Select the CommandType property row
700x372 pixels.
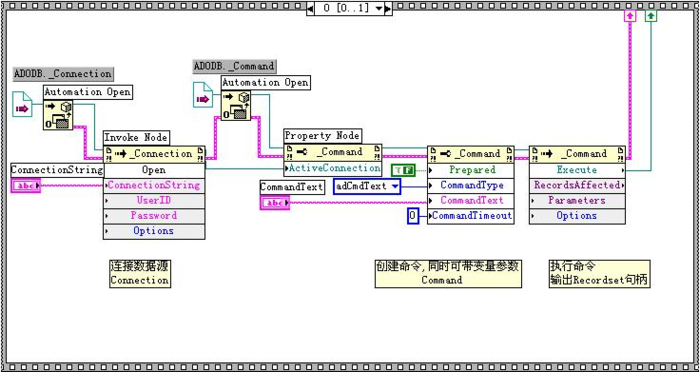[x=471, y=185]
